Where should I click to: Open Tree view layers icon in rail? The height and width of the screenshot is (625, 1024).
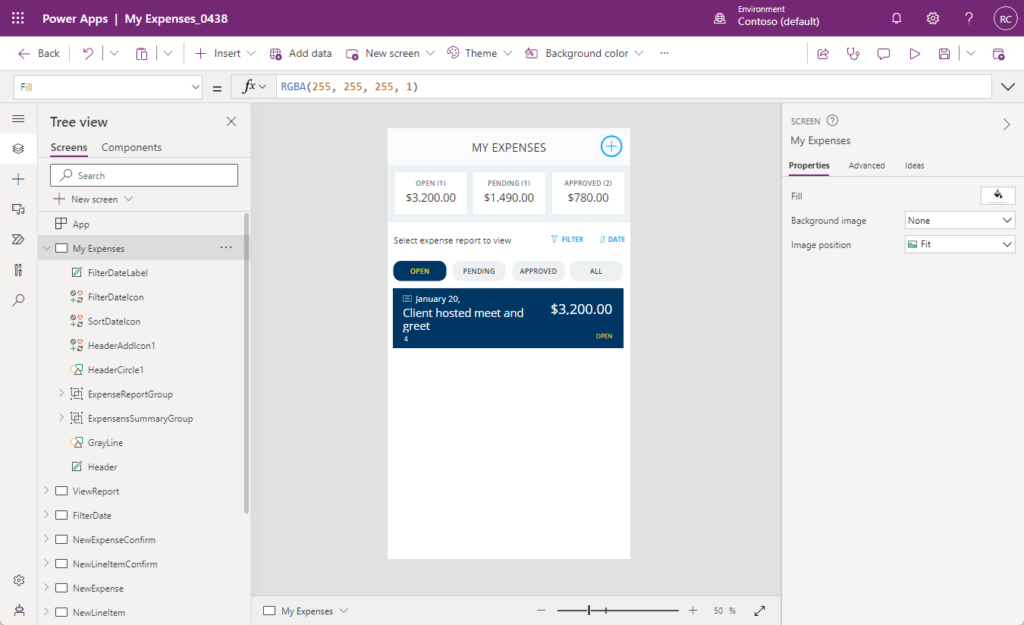[18, 148]
